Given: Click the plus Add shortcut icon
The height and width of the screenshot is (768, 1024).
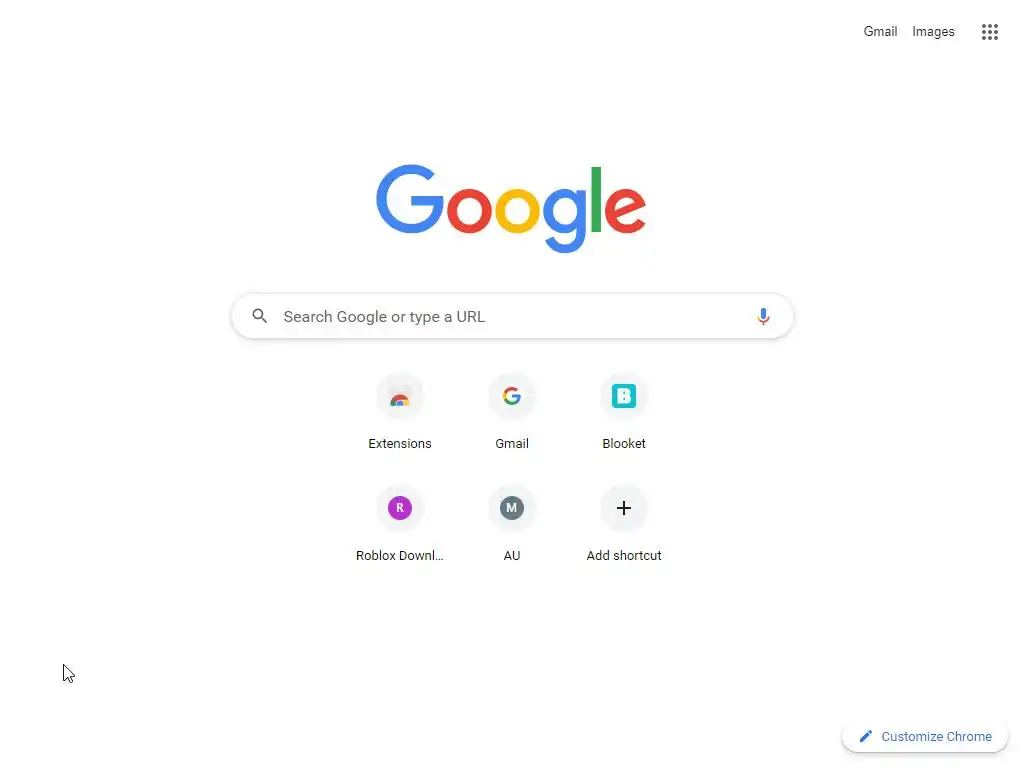Looking at the screenshot, I should [x=624, y=508].
